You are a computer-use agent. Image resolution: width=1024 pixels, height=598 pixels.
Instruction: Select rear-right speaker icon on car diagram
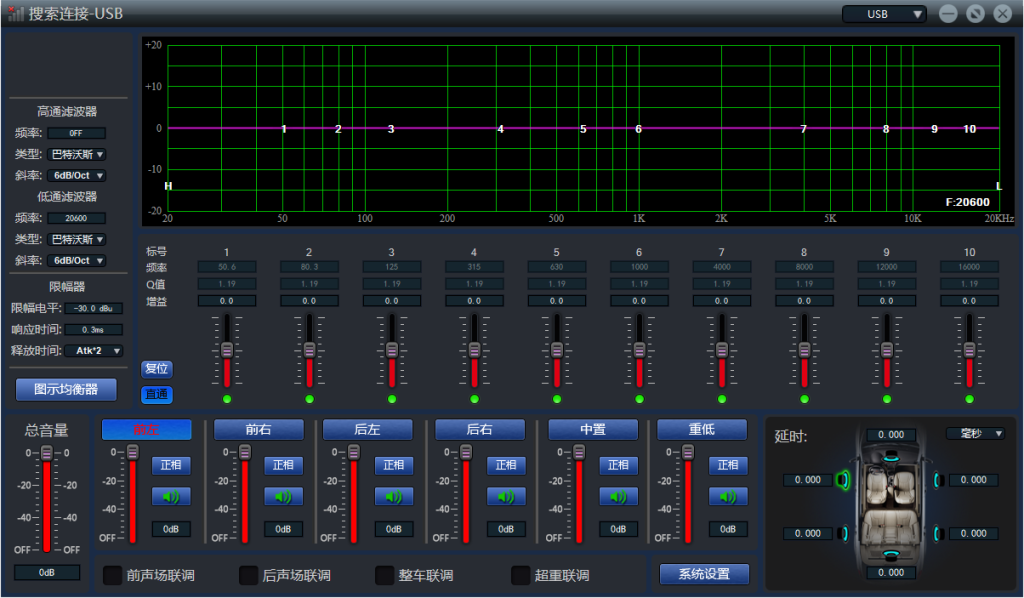[x=938, y=534]
